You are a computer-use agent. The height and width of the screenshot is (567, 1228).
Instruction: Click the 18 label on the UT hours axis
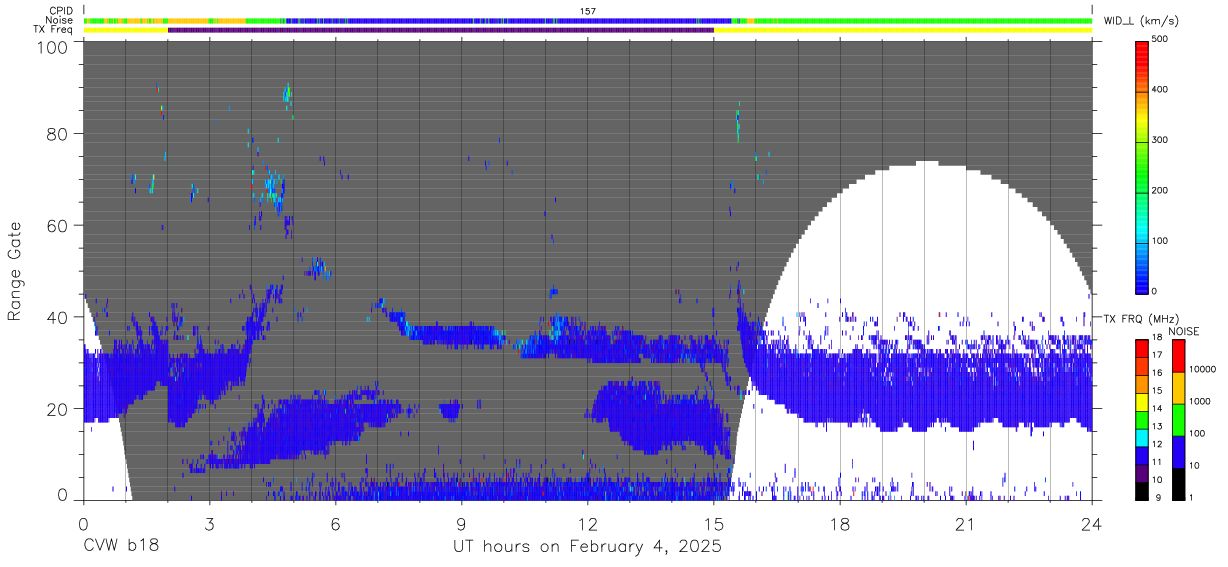click(840, 523)
